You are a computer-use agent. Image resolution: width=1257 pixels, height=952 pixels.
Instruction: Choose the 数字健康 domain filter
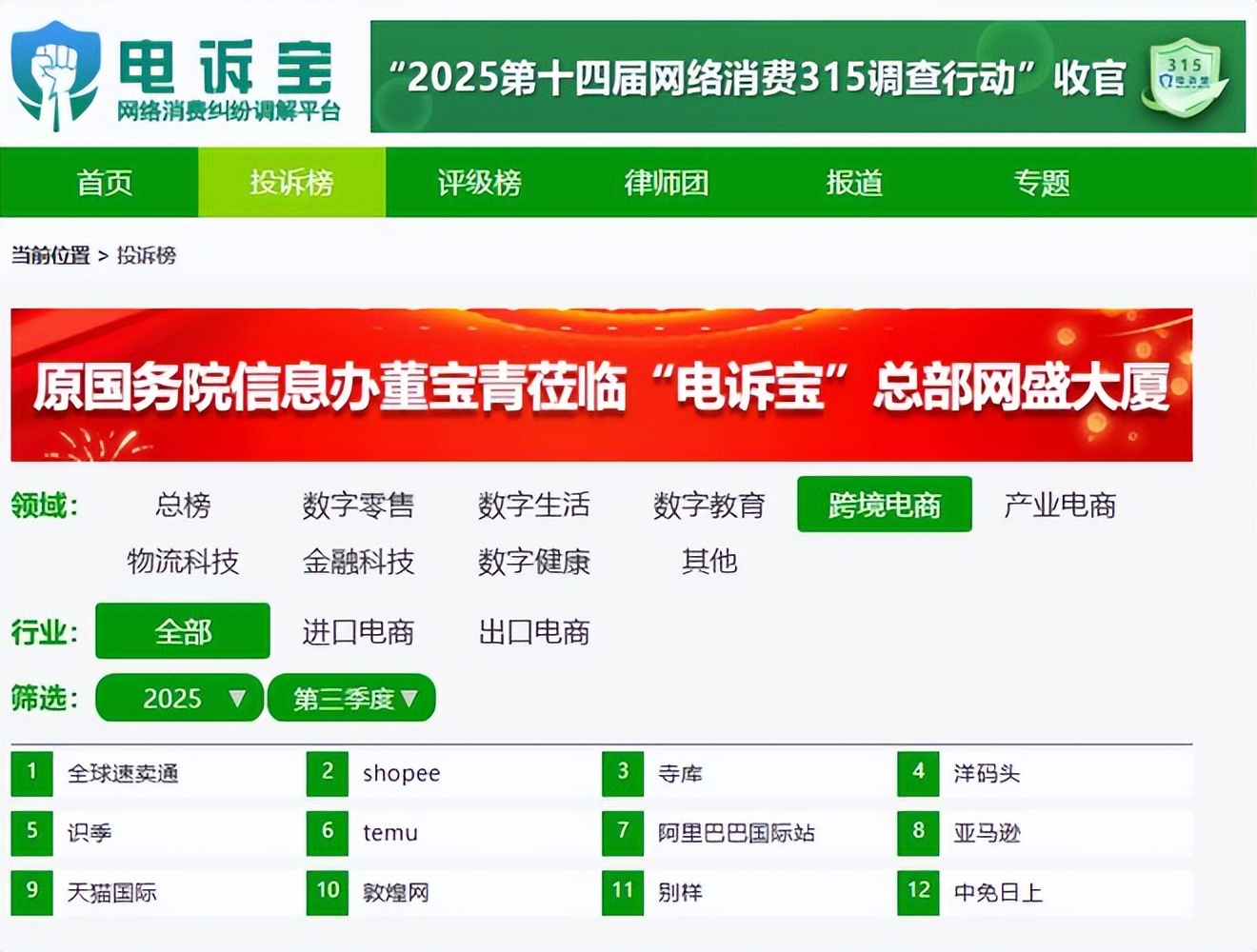click(x=534, y=562)
